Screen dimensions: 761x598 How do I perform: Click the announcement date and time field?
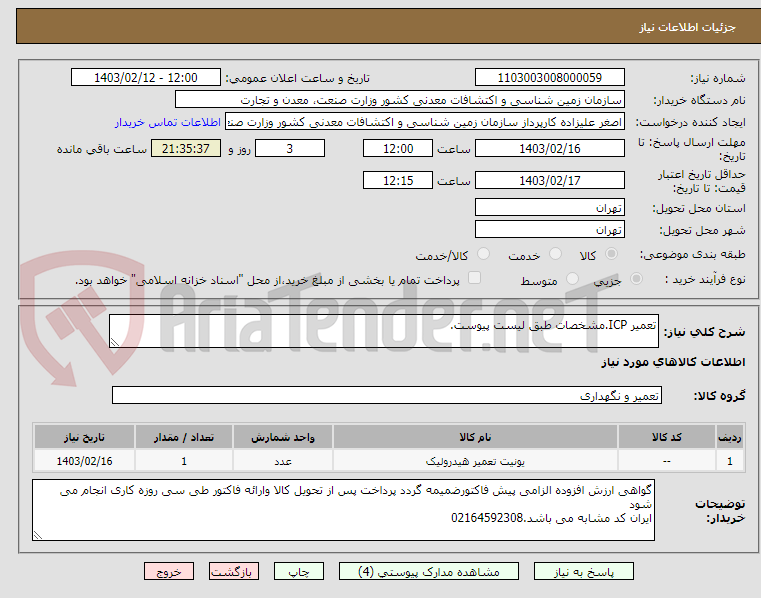click(146, 78)
